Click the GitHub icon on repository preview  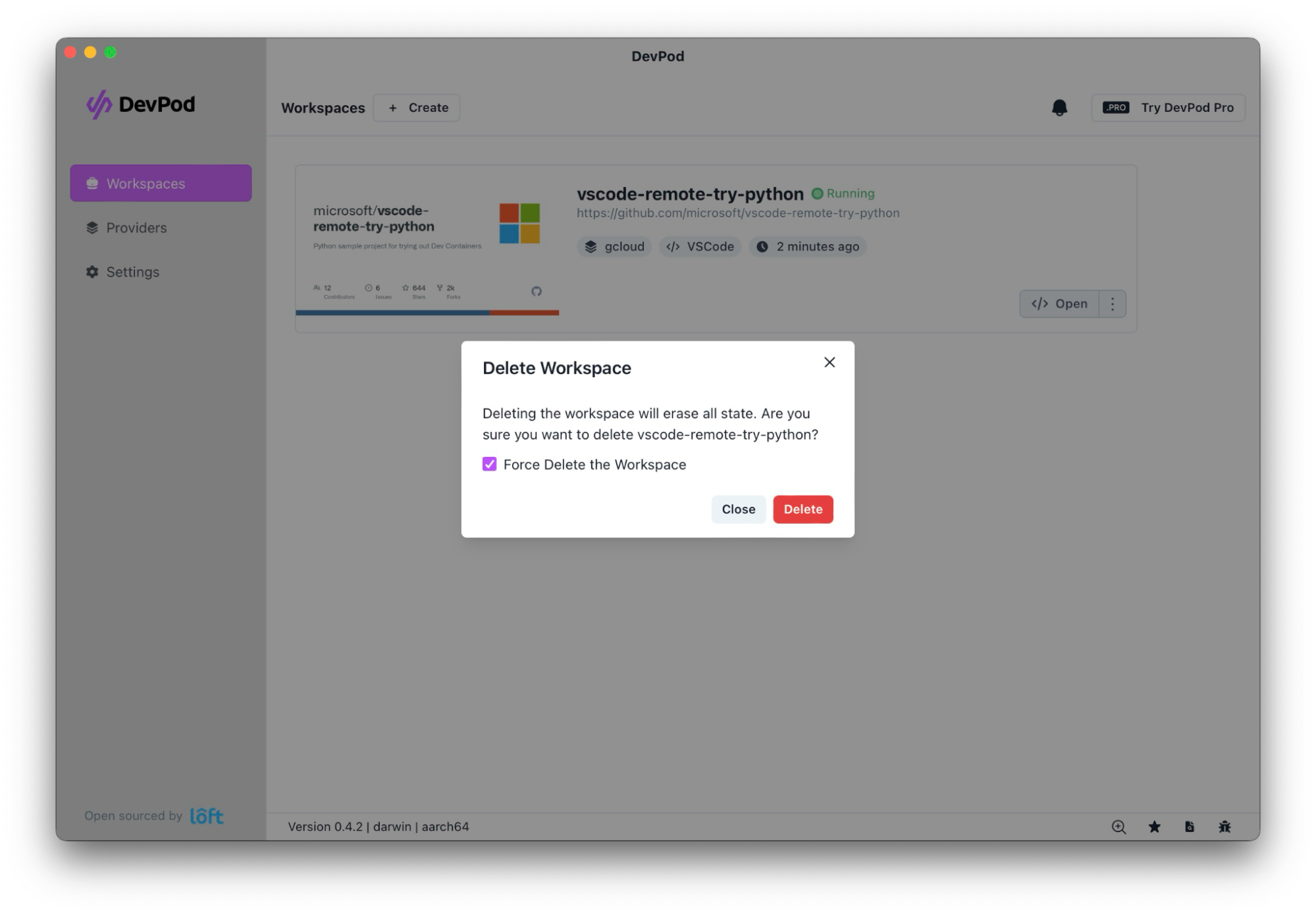point(536,291)
